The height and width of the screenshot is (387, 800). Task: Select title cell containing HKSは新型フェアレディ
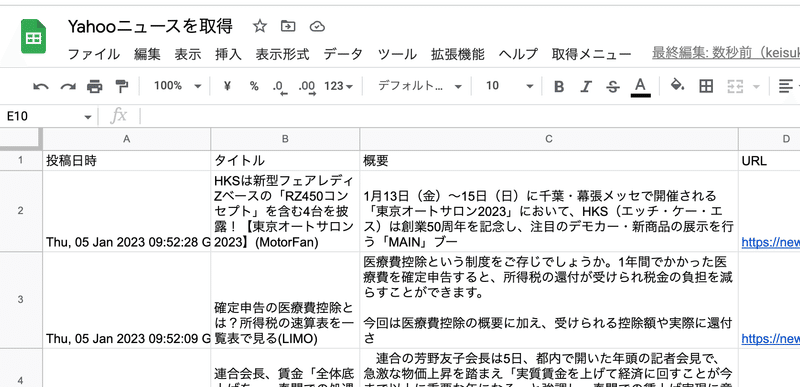[285, 211]
